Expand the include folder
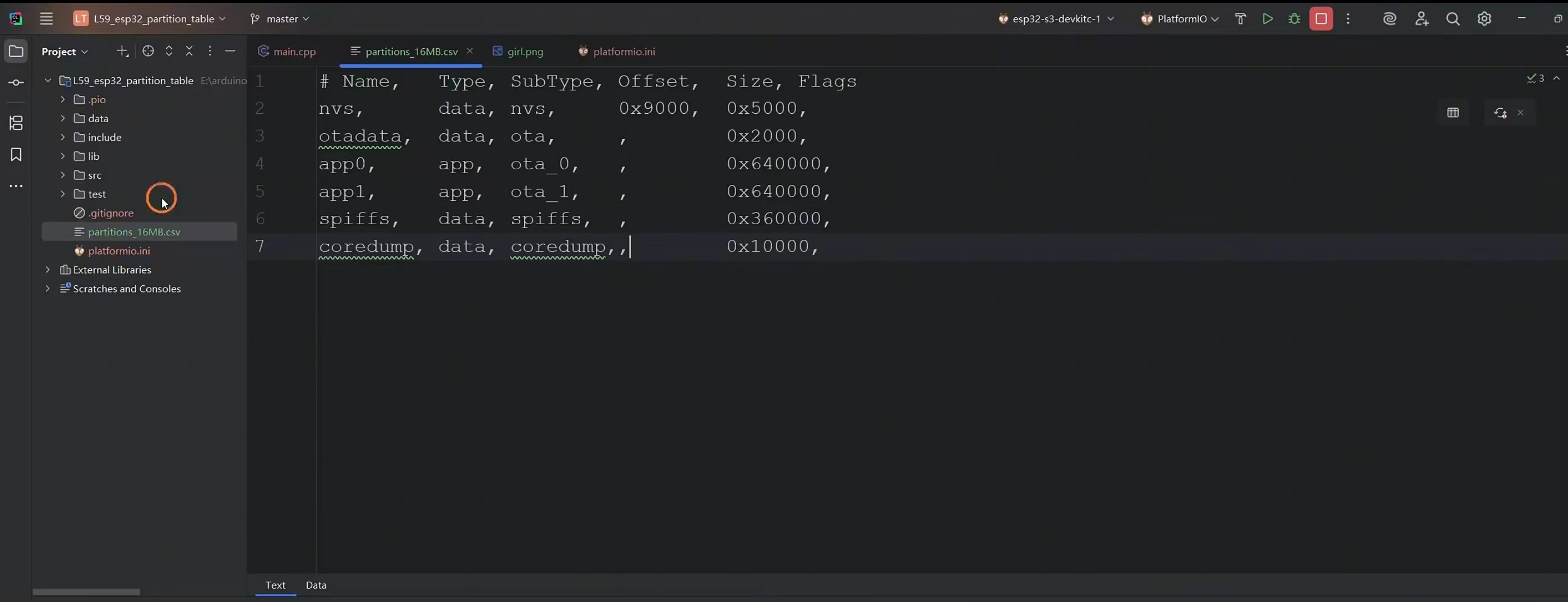The width and height of the screenshot is (1568, 602). point(63,137)
